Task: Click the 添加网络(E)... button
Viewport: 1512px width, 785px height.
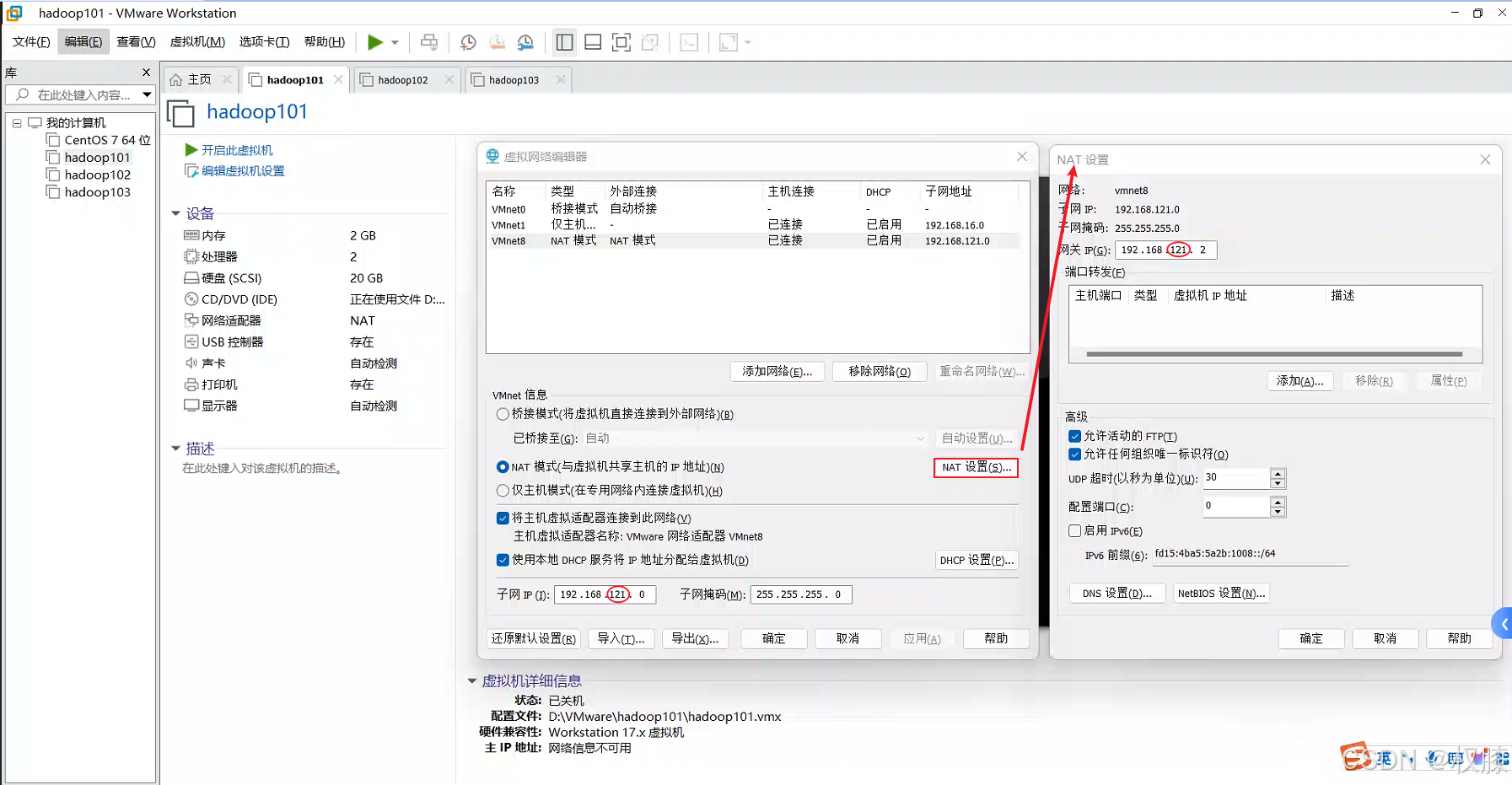Action: pos(777,372)
